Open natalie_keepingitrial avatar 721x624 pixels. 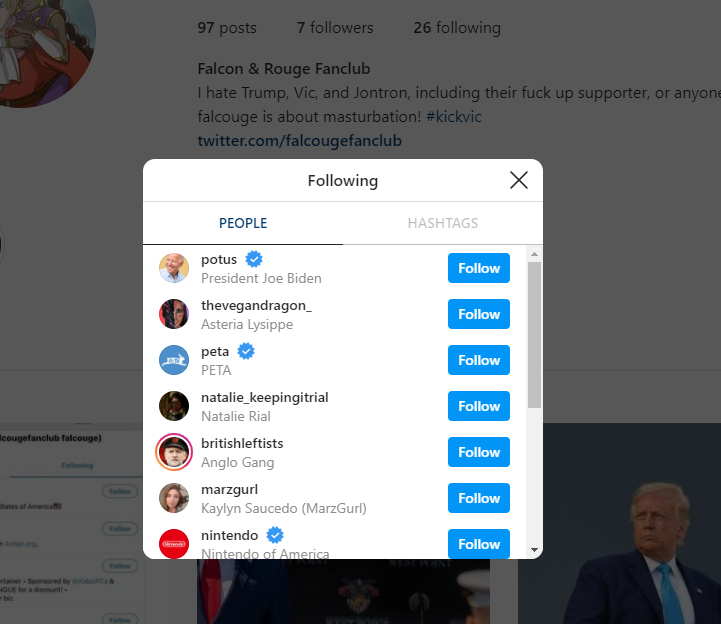(174, 406)
